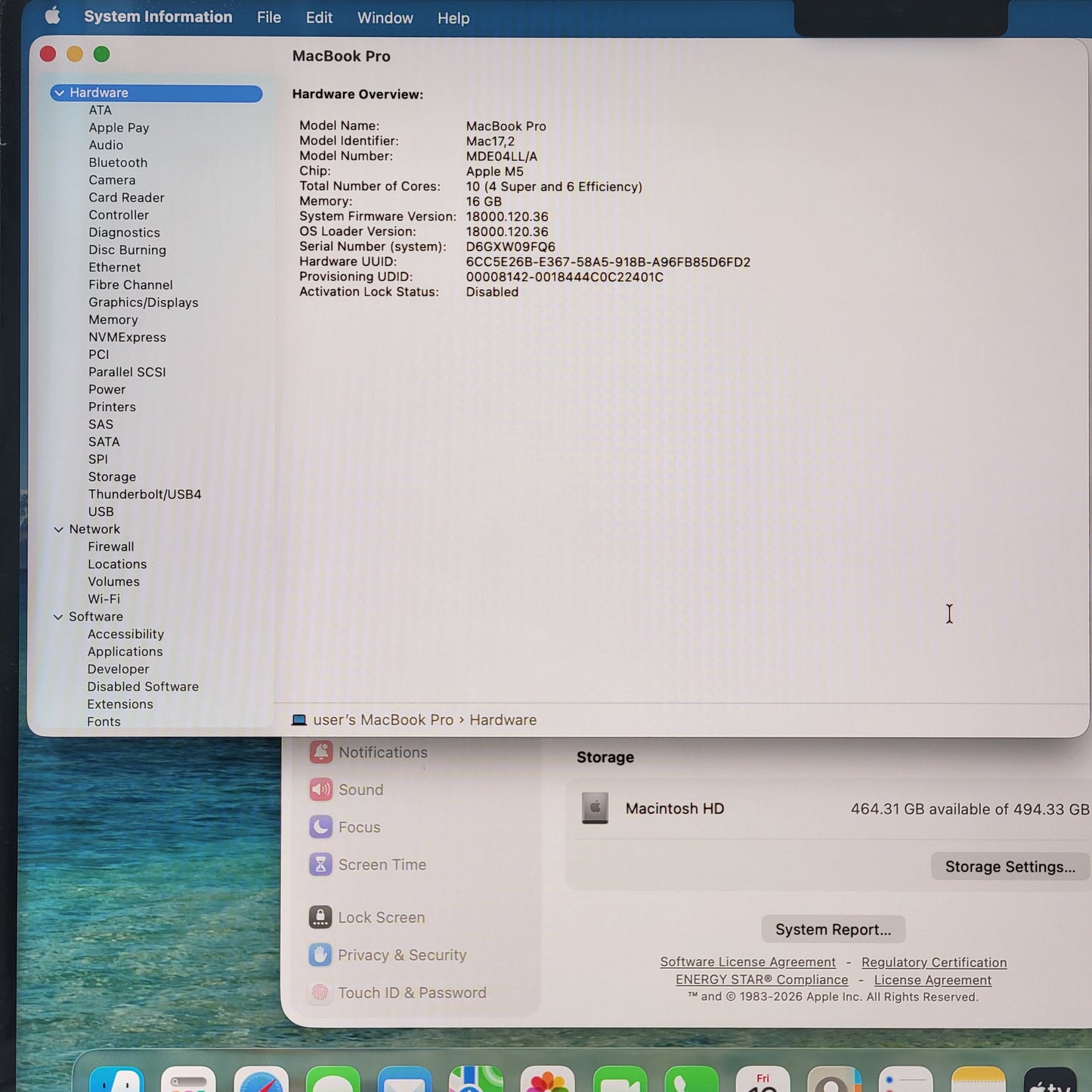Collapse the Software section chevron
Viewport: 1092px width, 1092px height.
[x=58, y=617]
